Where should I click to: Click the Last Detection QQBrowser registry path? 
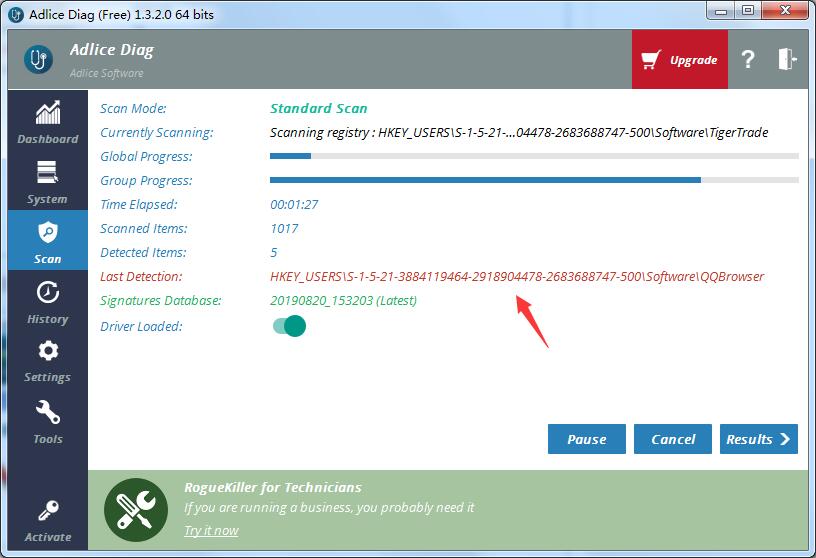click(517, 276)
